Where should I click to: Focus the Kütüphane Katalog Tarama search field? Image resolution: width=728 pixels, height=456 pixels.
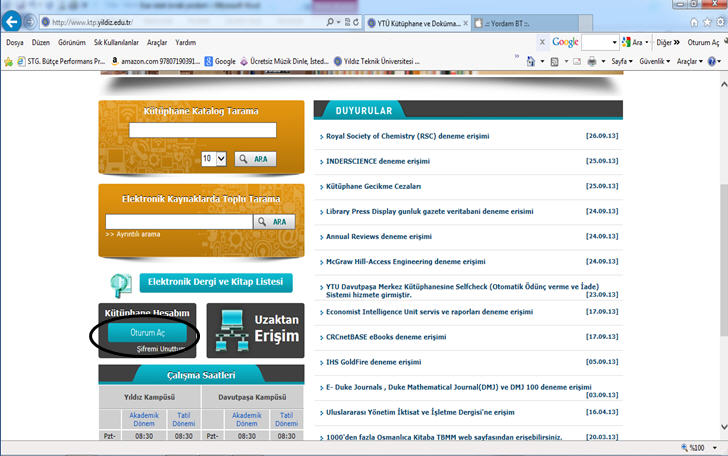pyautogui.click(x=202, y=130)
